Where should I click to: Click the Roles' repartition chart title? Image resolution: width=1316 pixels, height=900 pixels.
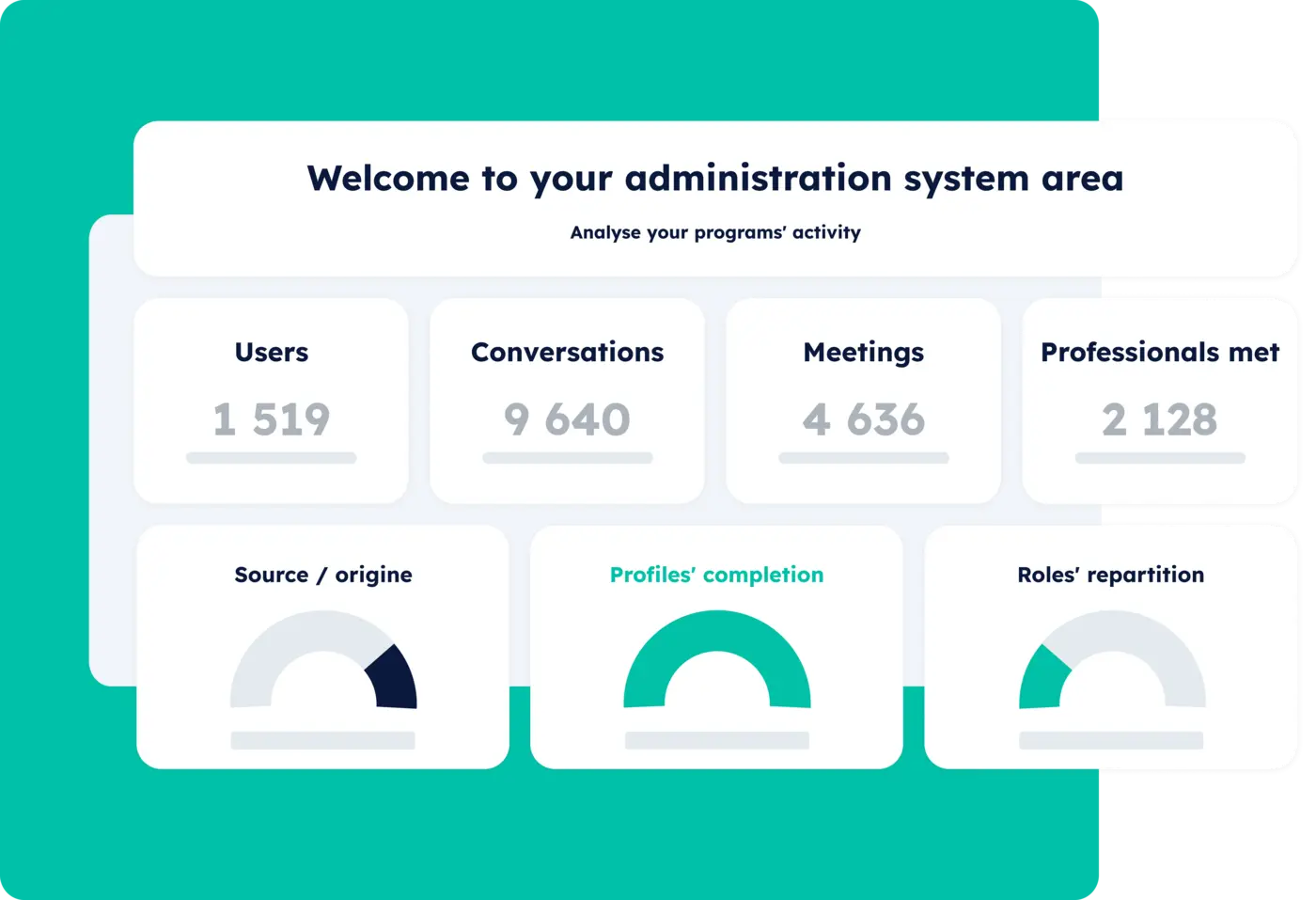[x=1110, y=575]
